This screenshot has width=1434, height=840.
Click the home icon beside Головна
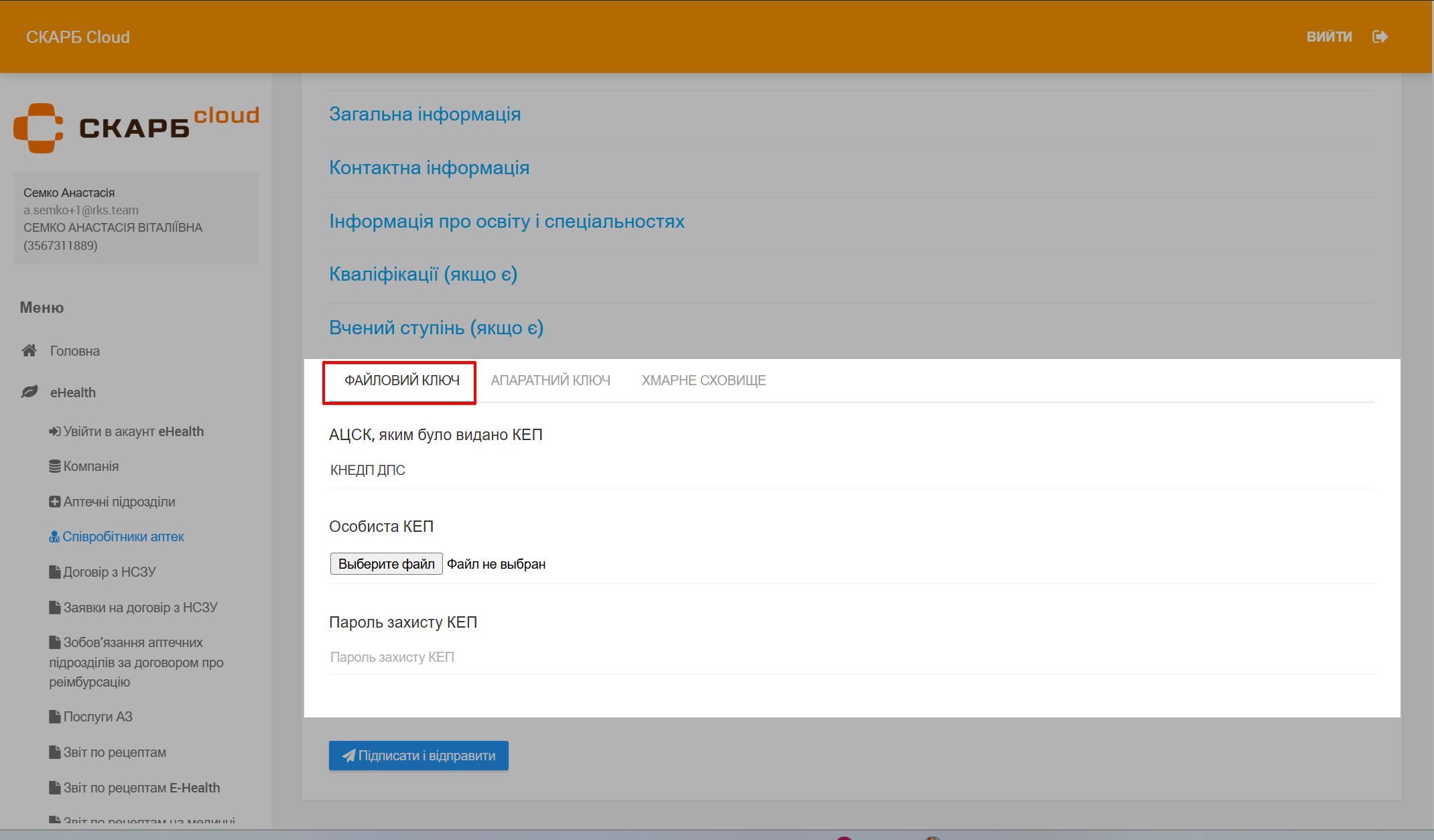pos(29,350)
